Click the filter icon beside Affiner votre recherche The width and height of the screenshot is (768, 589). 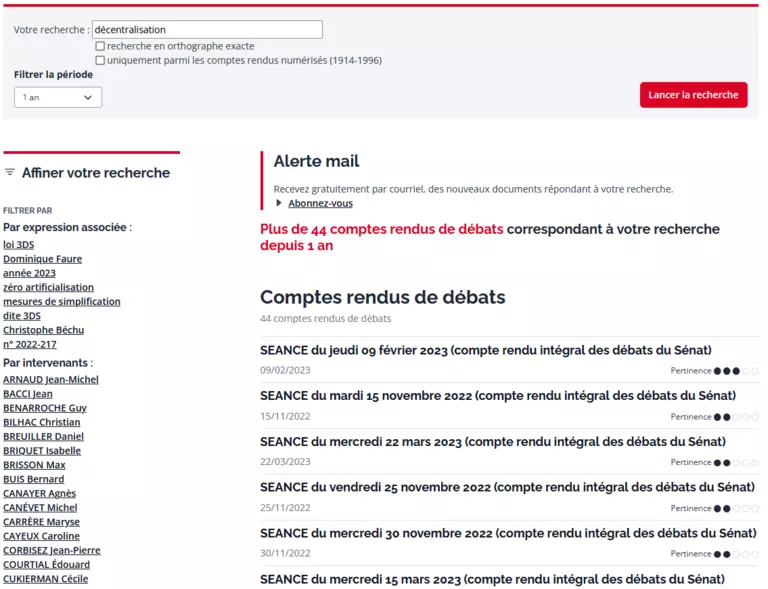pyautogui.click(x=10, y=172)
